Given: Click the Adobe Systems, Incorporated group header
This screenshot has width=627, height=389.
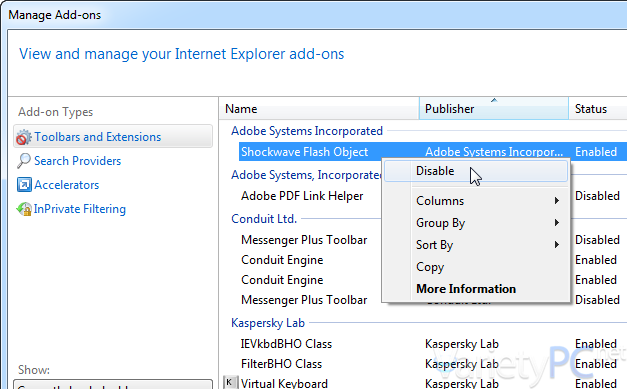Looking at the screenshot, I should 306,175.
